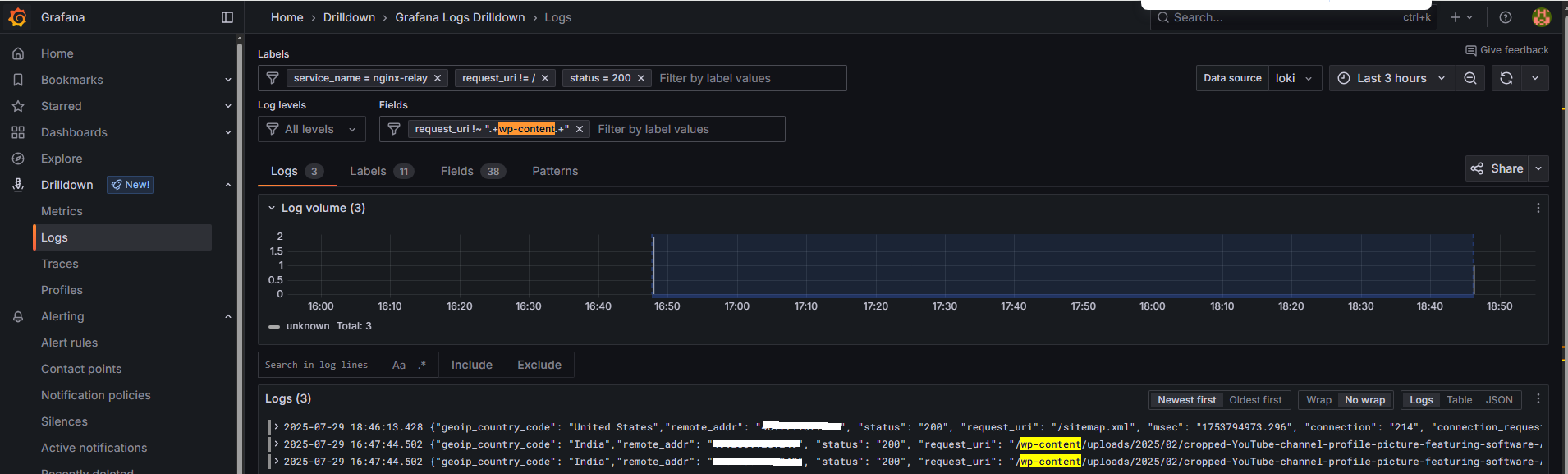This screenshot has height=474, width=1568.
Task: Focus the top Search field
Action: (x=1293, y=17)
